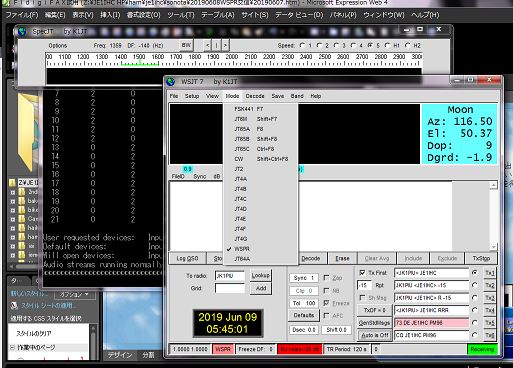The height and width of the screenshot is (368, 513).
Task: Click the WSJT 7 globe title icon
Action: (x=171, y=81)
